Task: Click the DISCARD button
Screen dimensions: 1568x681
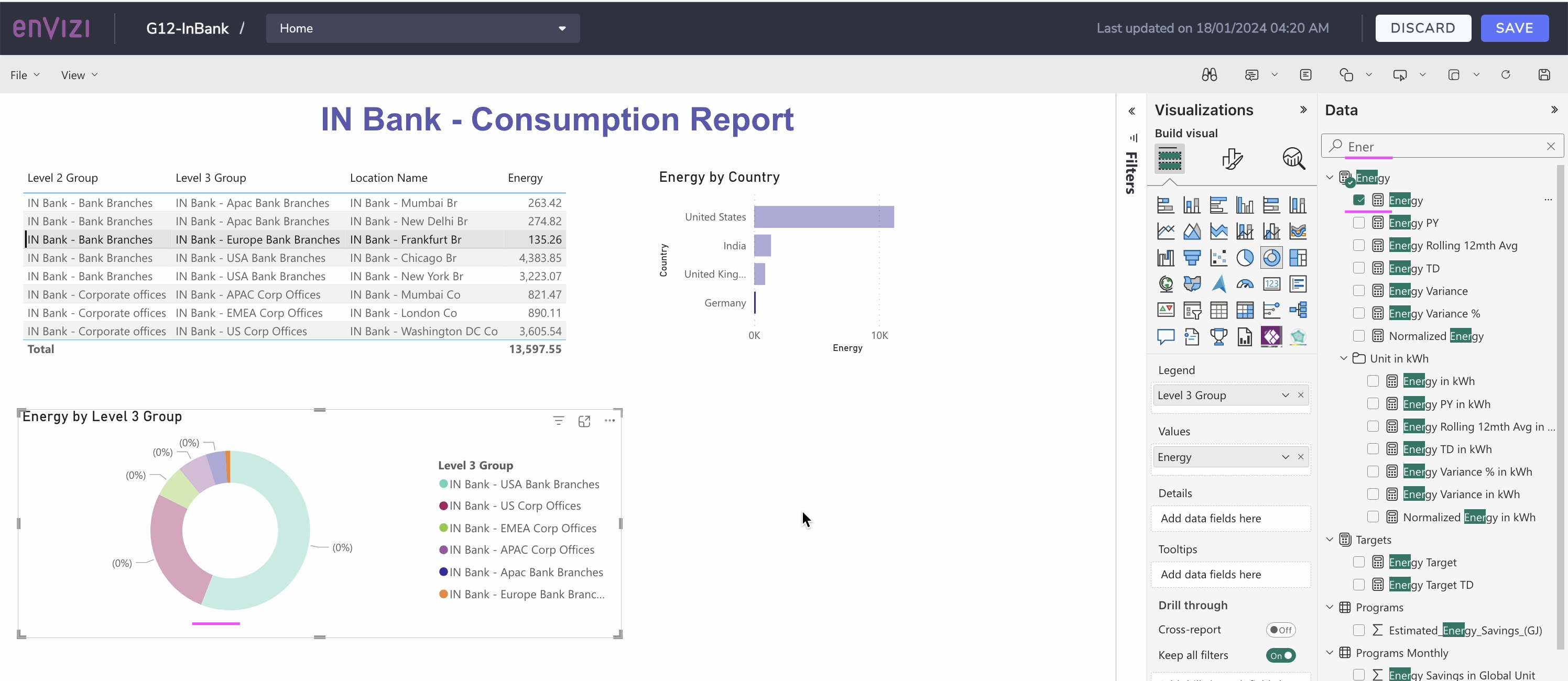Action: coord(1422,29)
